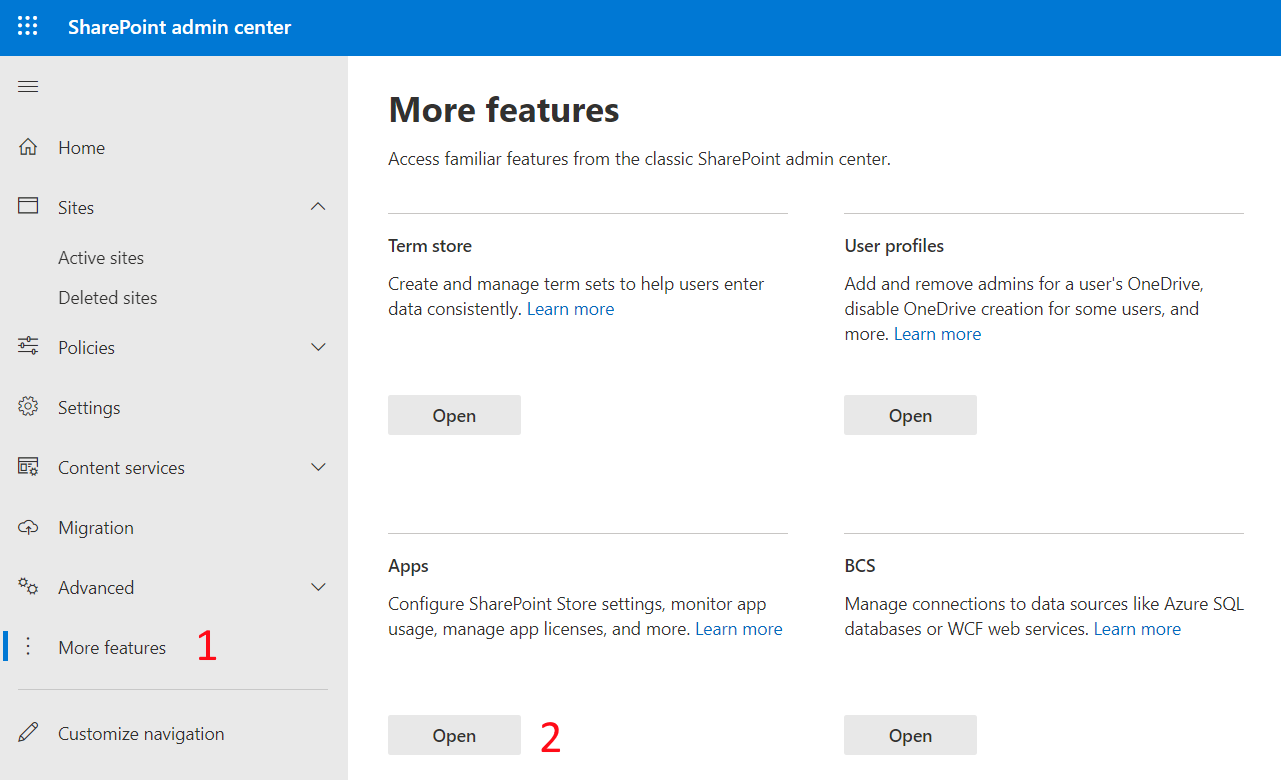
Task: Click the Settings gear icon
Action: [28, 407]
